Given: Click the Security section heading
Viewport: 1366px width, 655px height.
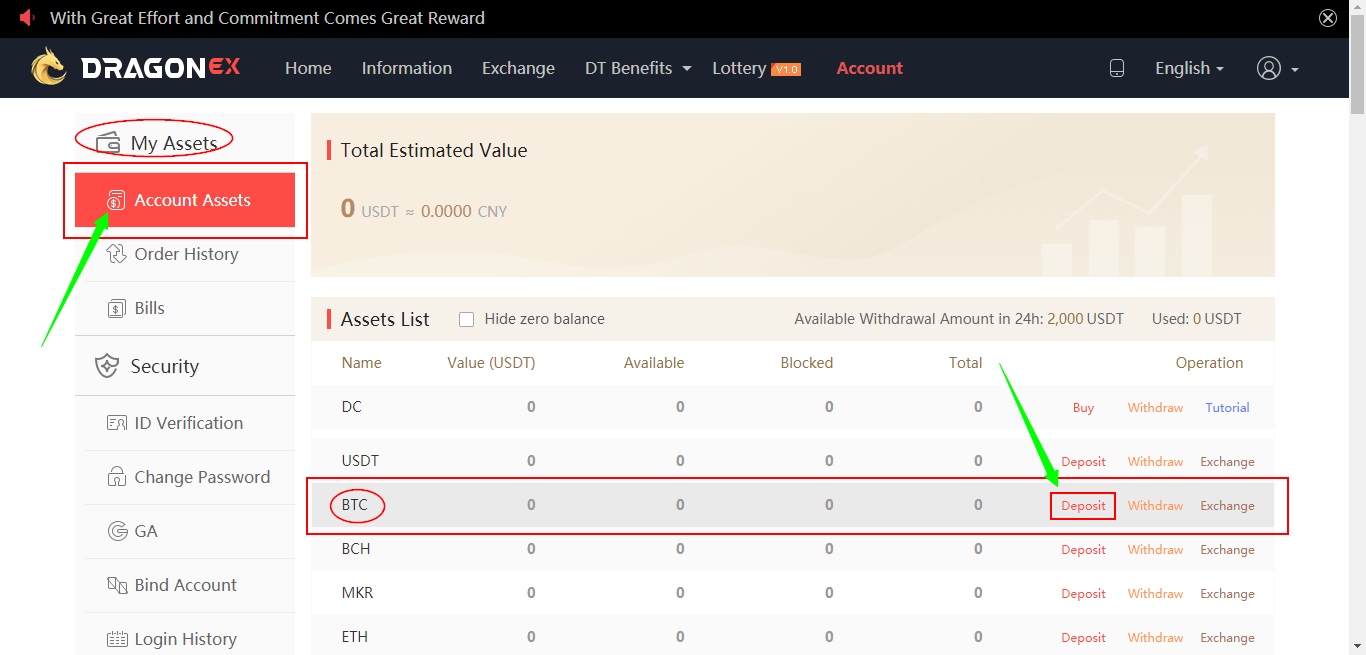Looking at the screenshot, I should pyautogui.click(x=165, y=366).
